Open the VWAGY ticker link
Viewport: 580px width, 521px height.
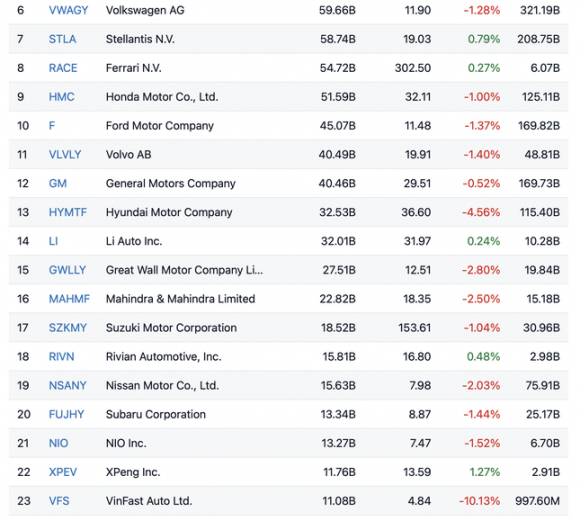(x=68, y=10)
